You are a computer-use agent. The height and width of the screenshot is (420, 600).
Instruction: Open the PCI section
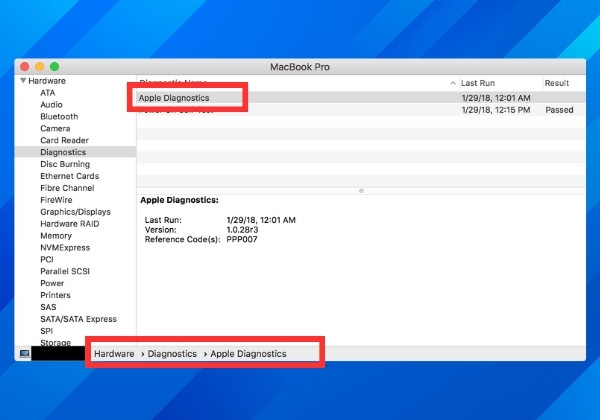click(x=47, y=259)
